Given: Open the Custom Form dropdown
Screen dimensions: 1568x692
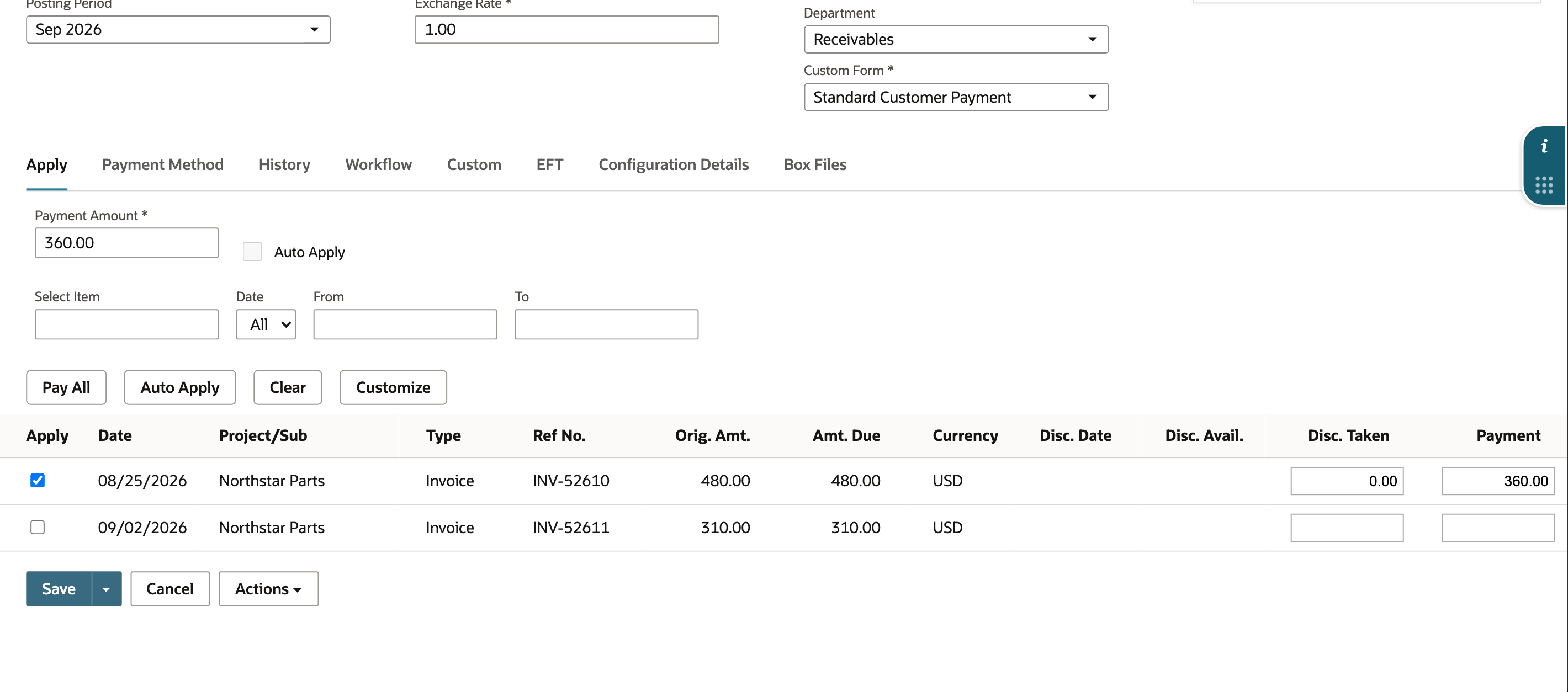Looking at the screenshot, I should 956,97.
